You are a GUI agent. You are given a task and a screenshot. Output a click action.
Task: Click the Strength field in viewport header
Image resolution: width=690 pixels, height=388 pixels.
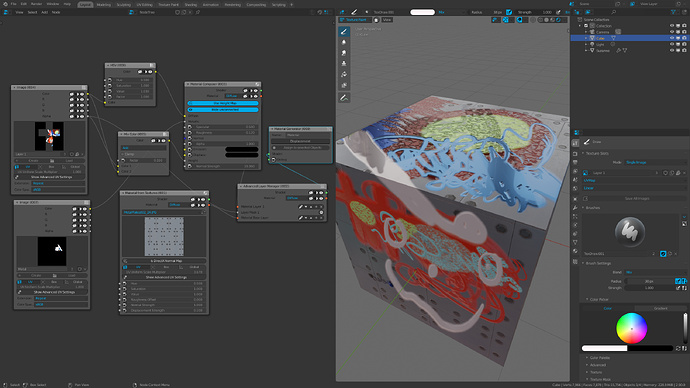[535, 12]
